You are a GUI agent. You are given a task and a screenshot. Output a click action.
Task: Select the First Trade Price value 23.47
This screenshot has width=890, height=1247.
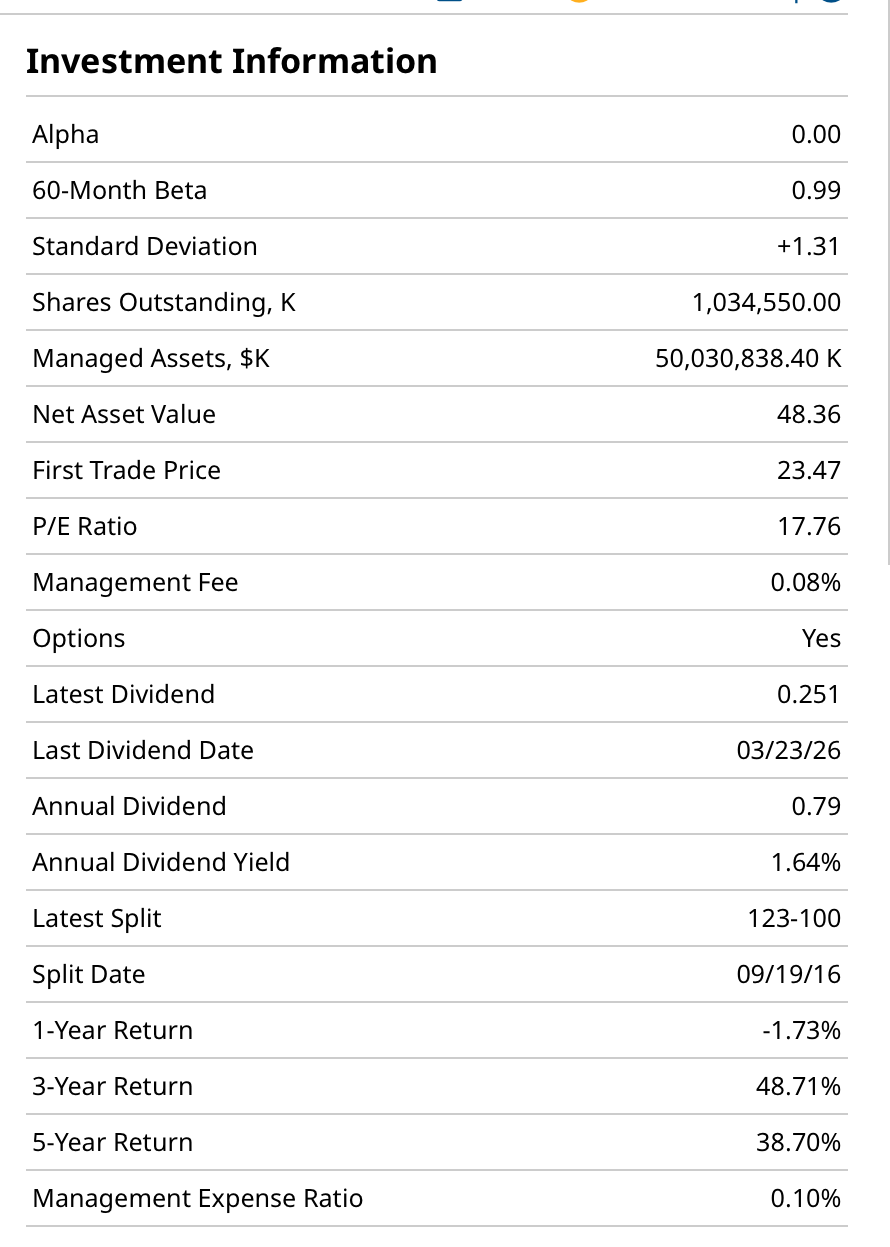[809, 470]
